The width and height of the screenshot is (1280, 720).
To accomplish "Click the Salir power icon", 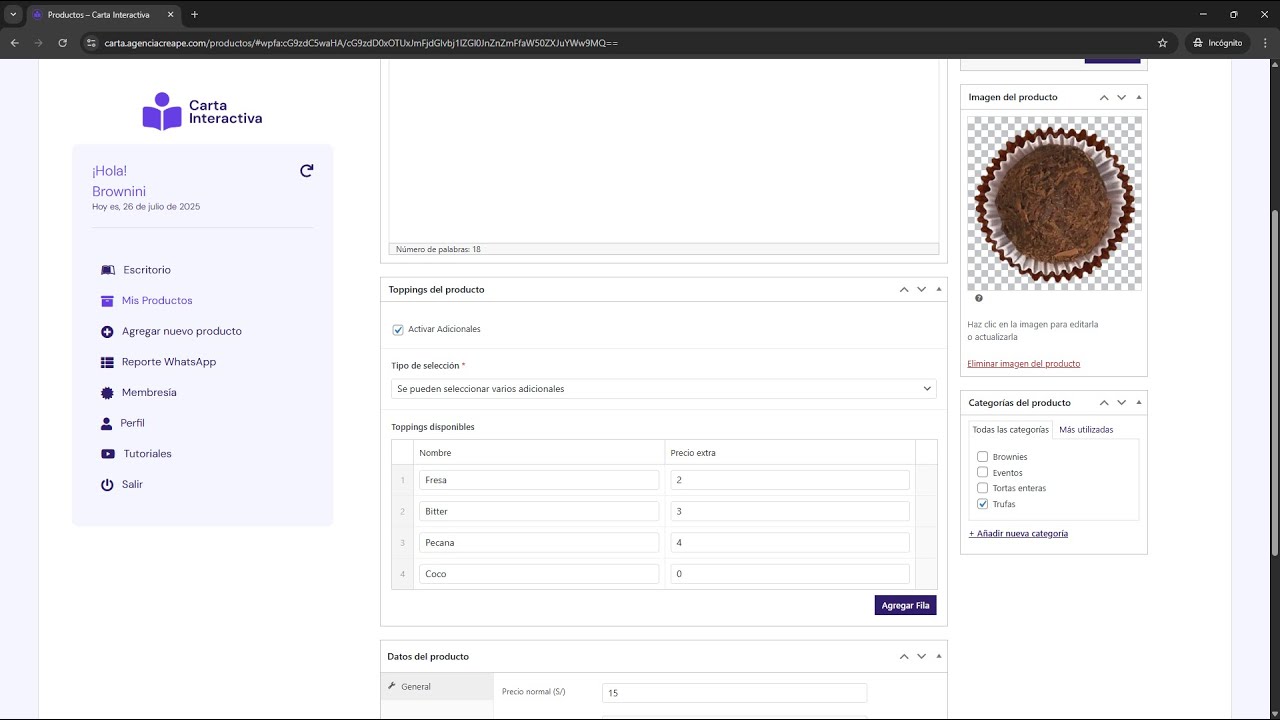I will pyautogui.click(x=107, y=485).
